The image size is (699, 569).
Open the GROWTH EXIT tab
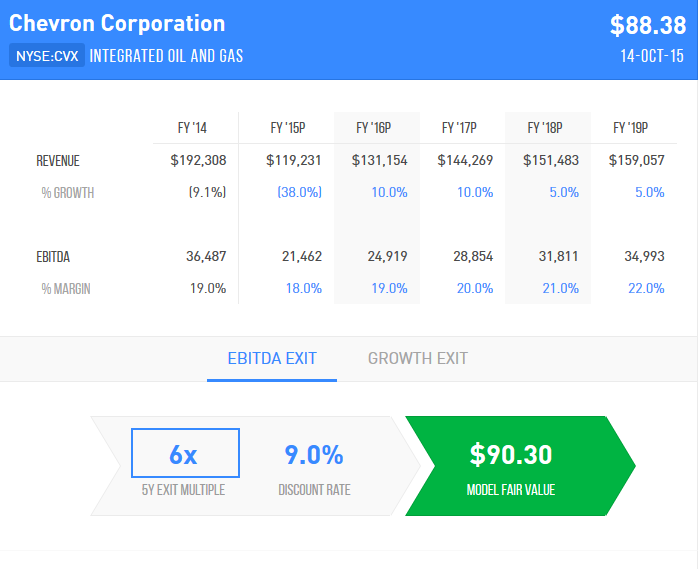coord(417,358)
